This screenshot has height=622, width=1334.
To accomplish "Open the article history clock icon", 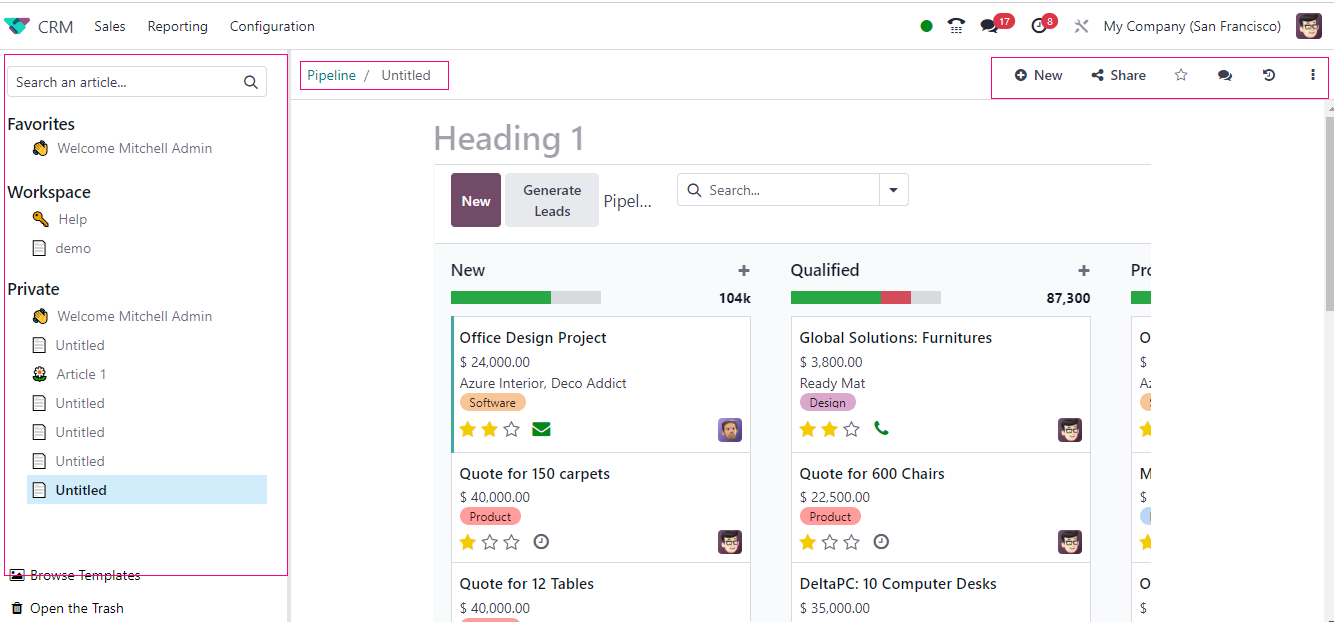I will (x=1269, y=75).
